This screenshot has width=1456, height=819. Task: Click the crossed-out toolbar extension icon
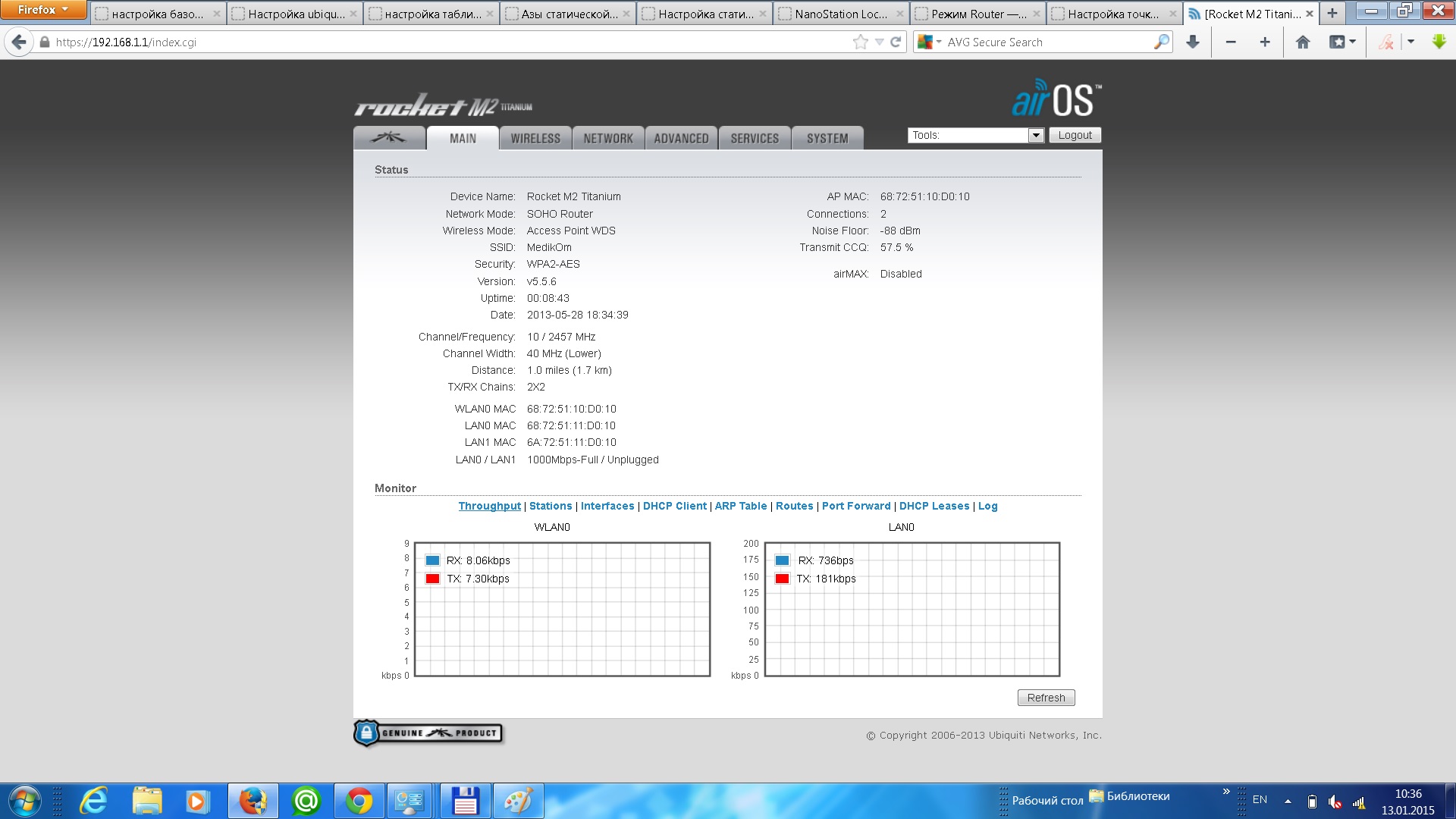tap(1386, 42)
